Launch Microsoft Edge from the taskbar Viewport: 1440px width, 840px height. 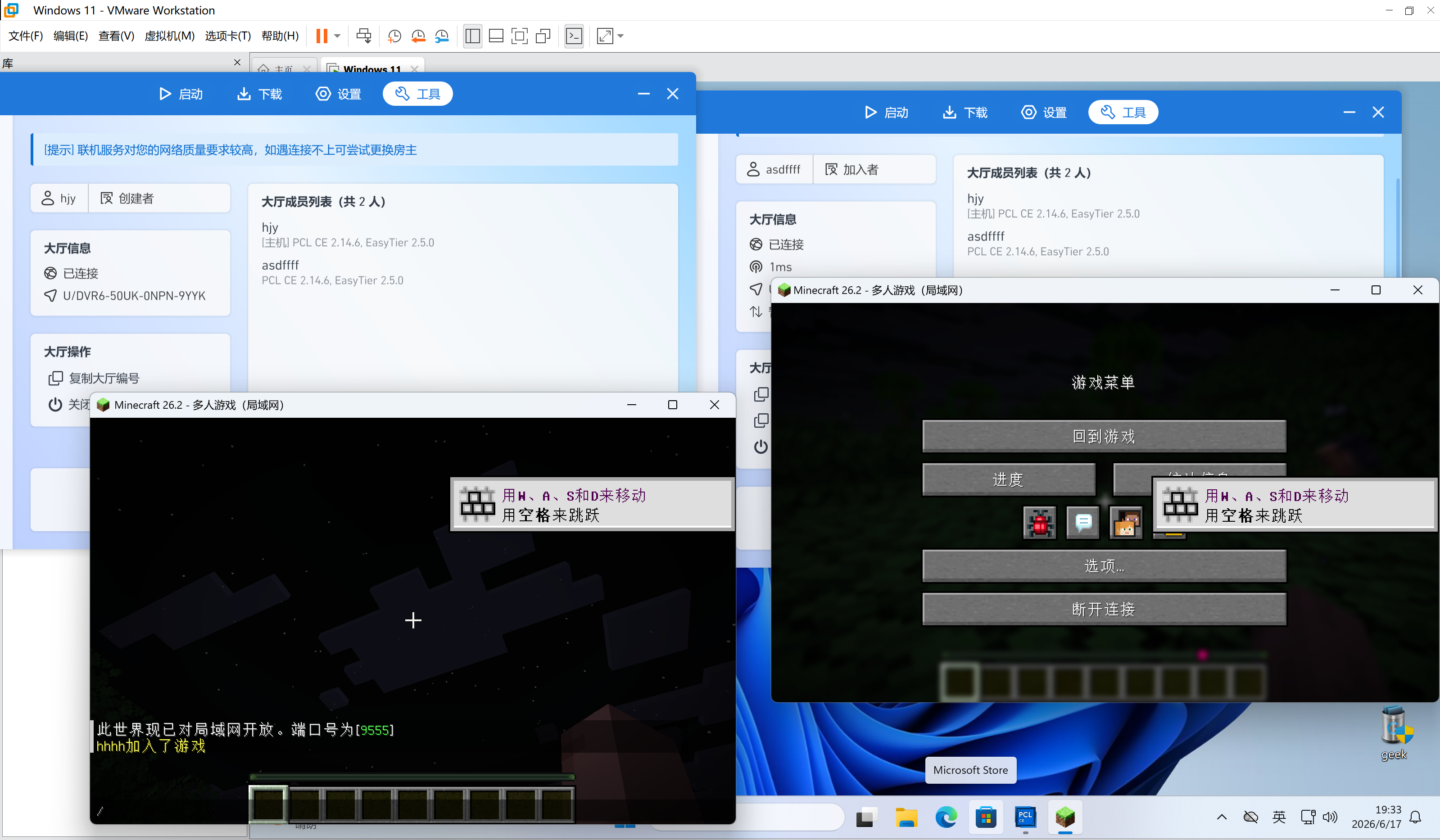[946, 817]
